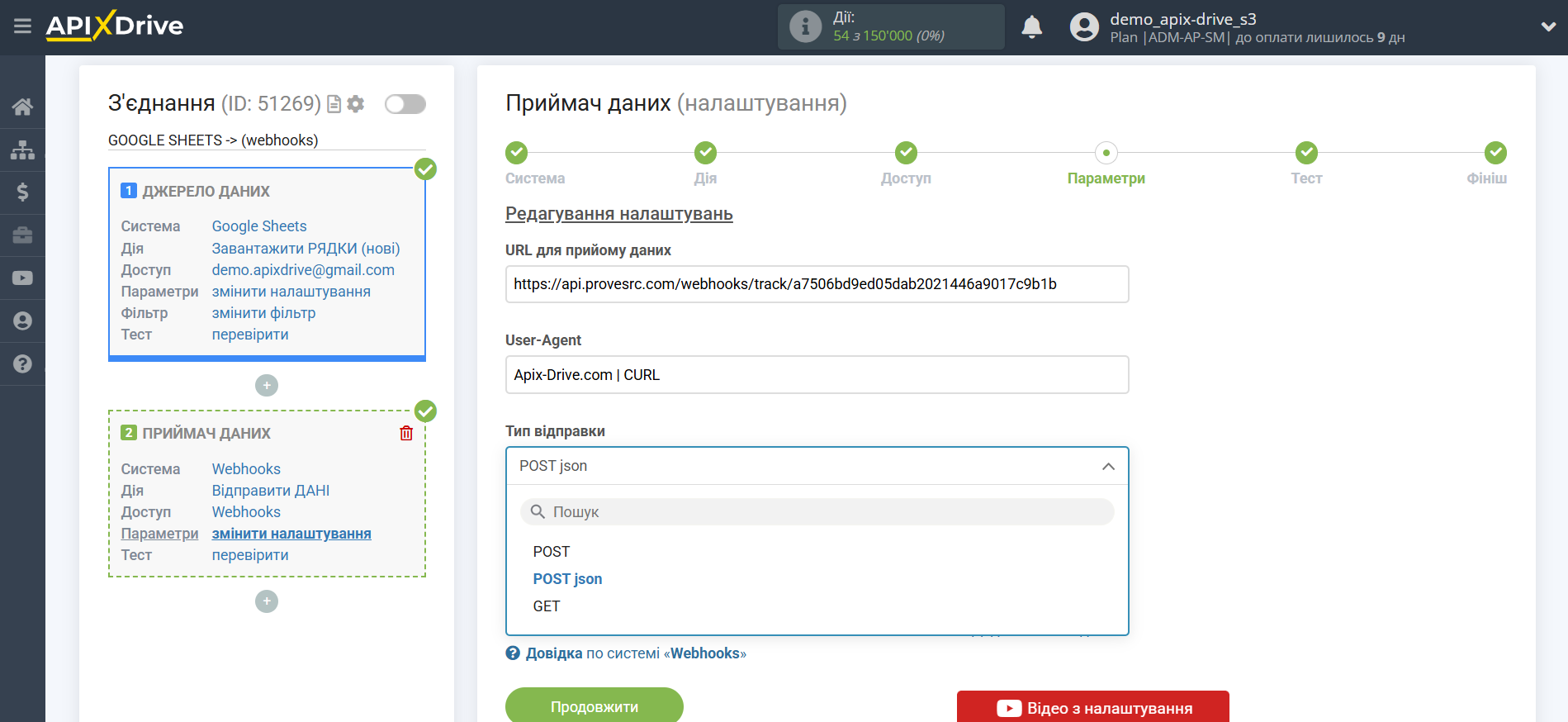This screenshot has height=722, width=1568.
Task: Collapse the Тип відправки dropdown
Action: pos(1108,467)
